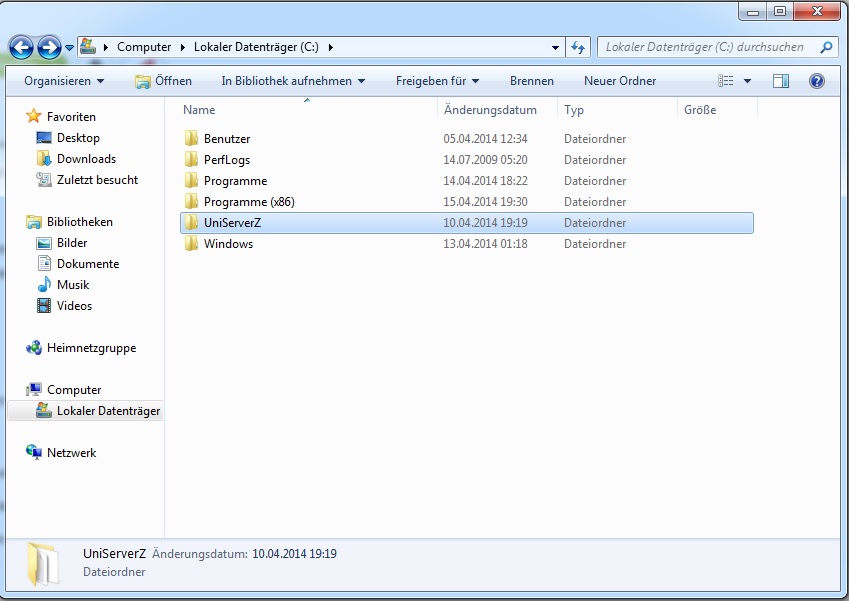Open the Bilder library

72,243
